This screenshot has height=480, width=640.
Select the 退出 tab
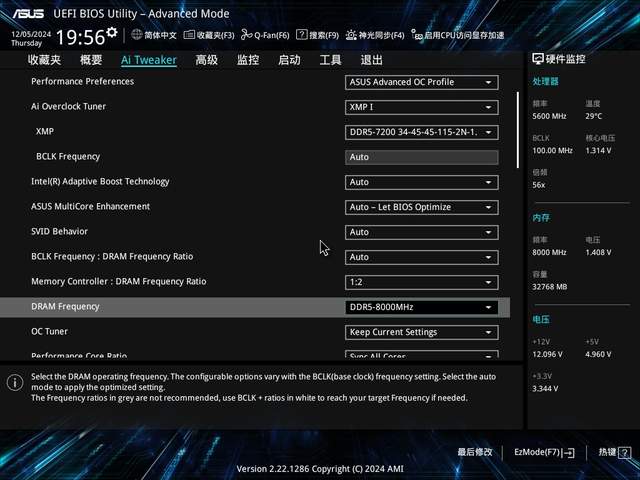click(371, 60)
